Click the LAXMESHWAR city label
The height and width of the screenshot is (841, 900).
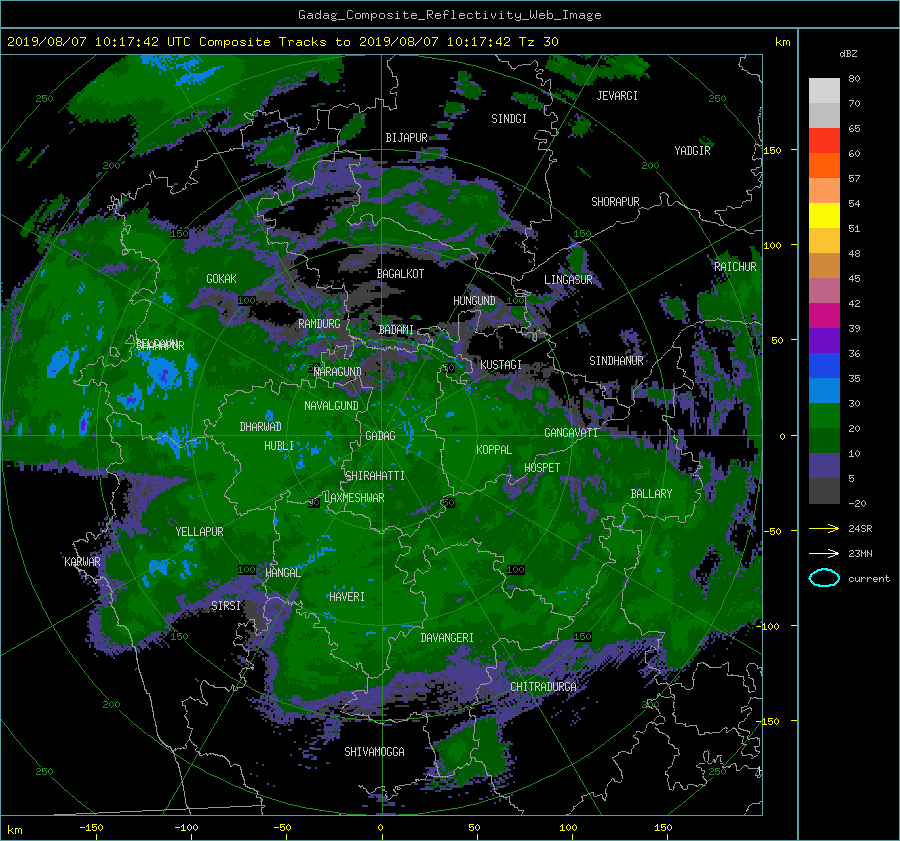pyautogui.click(x=354, y=498)
